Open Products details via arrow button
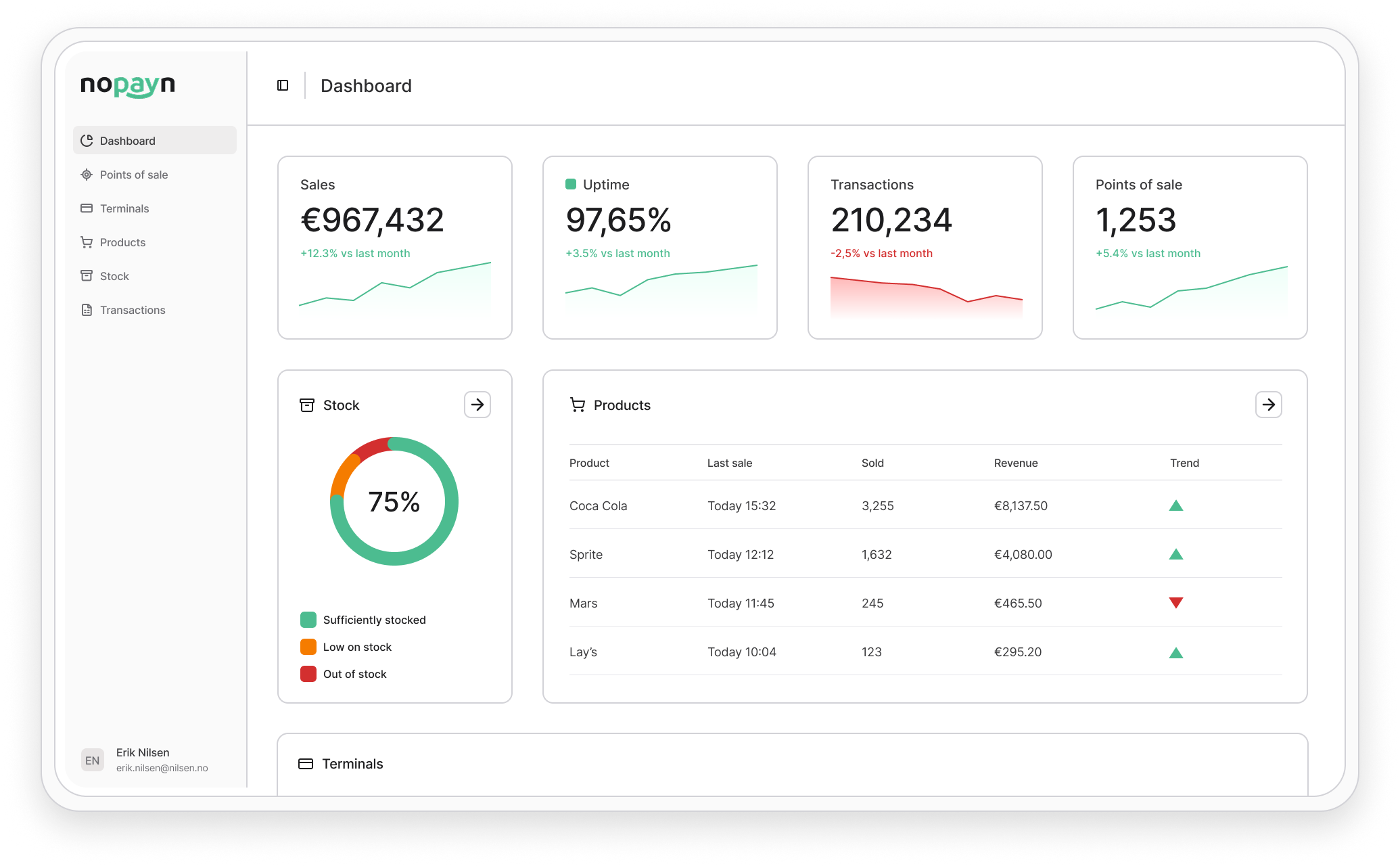 coord(1268,405)
